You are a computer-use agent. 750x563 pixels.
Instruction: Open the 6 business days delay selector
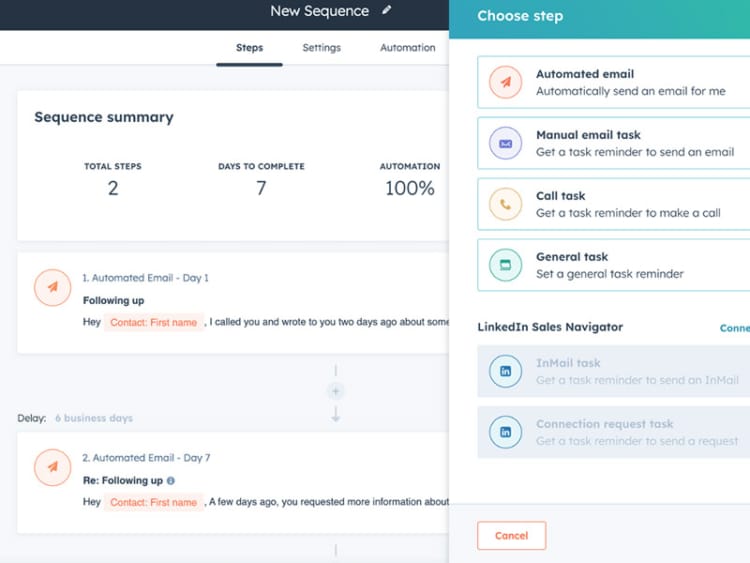pyautogui.click(x=94, y=418)
